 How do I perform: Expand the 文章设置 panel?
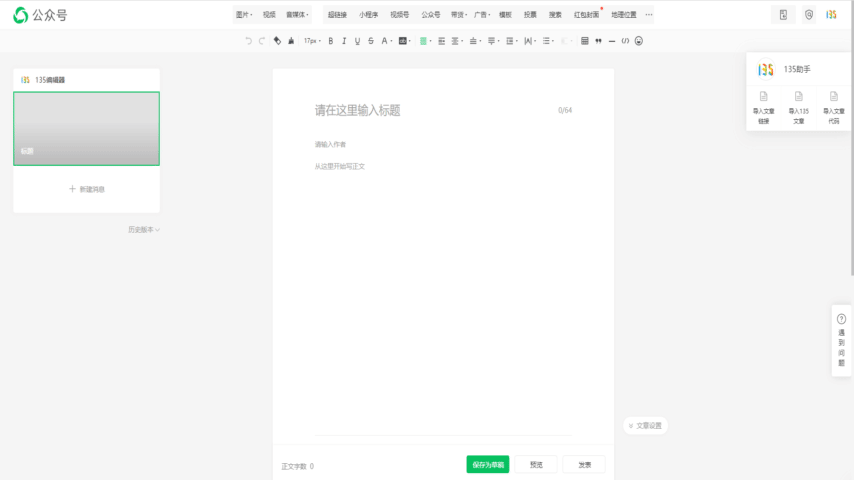(x=645, y=426)
